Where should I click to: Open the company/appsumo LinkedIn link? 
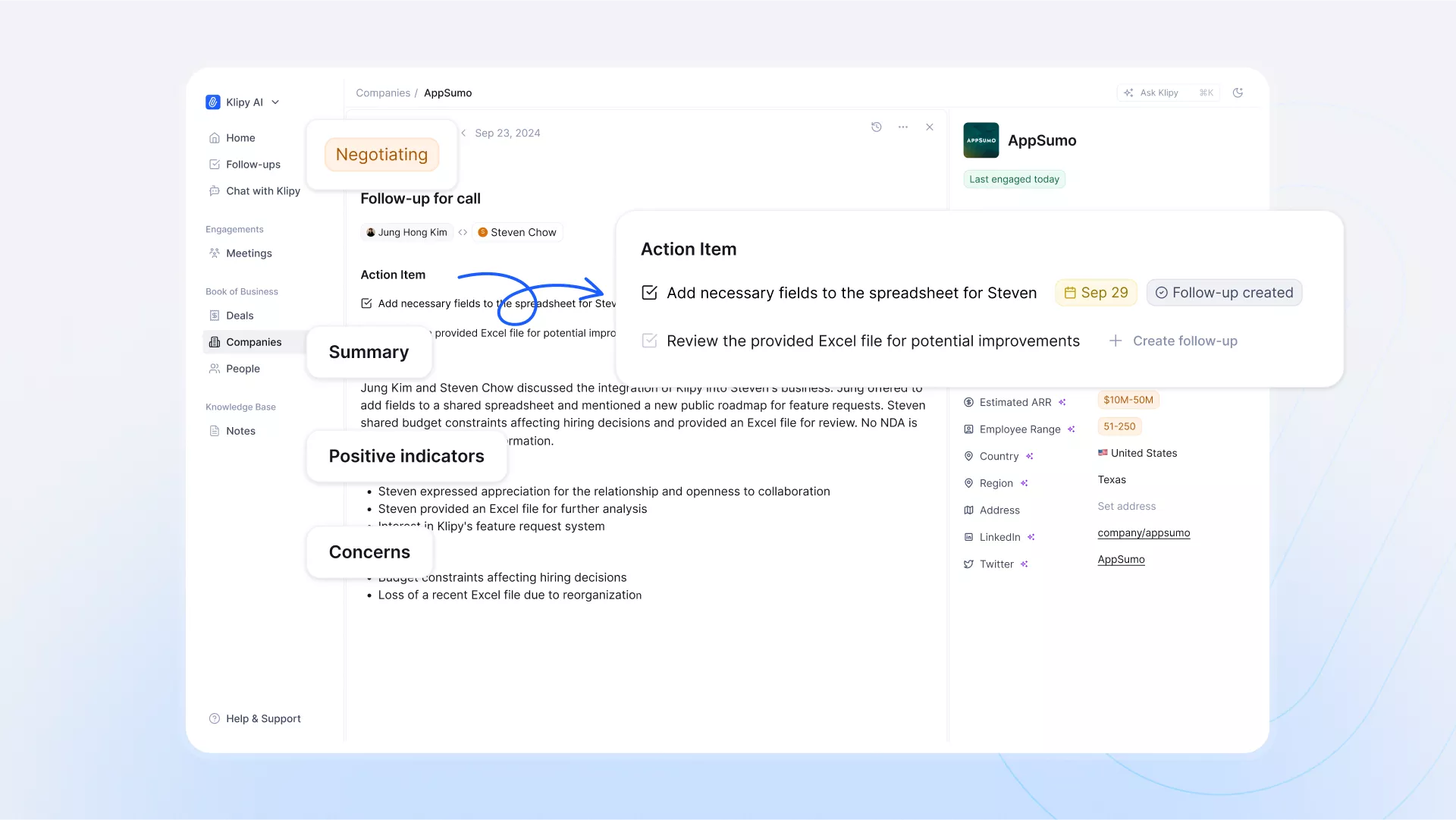click(x=1144, y=533)
